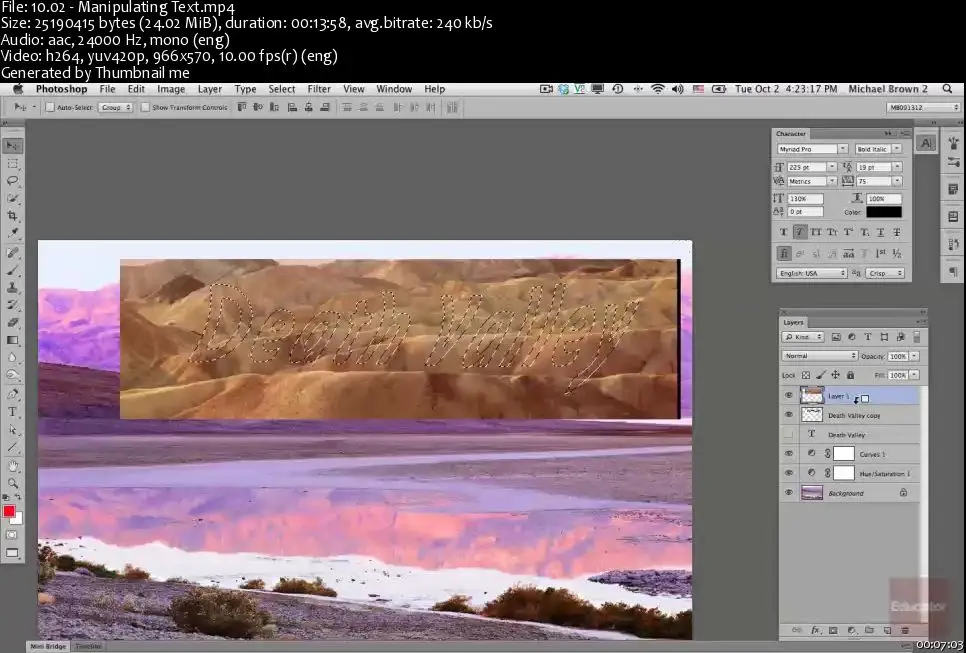This screenshot has width=966, height=653.
Task: Click Create new layer icon
Action: point(887,630)
